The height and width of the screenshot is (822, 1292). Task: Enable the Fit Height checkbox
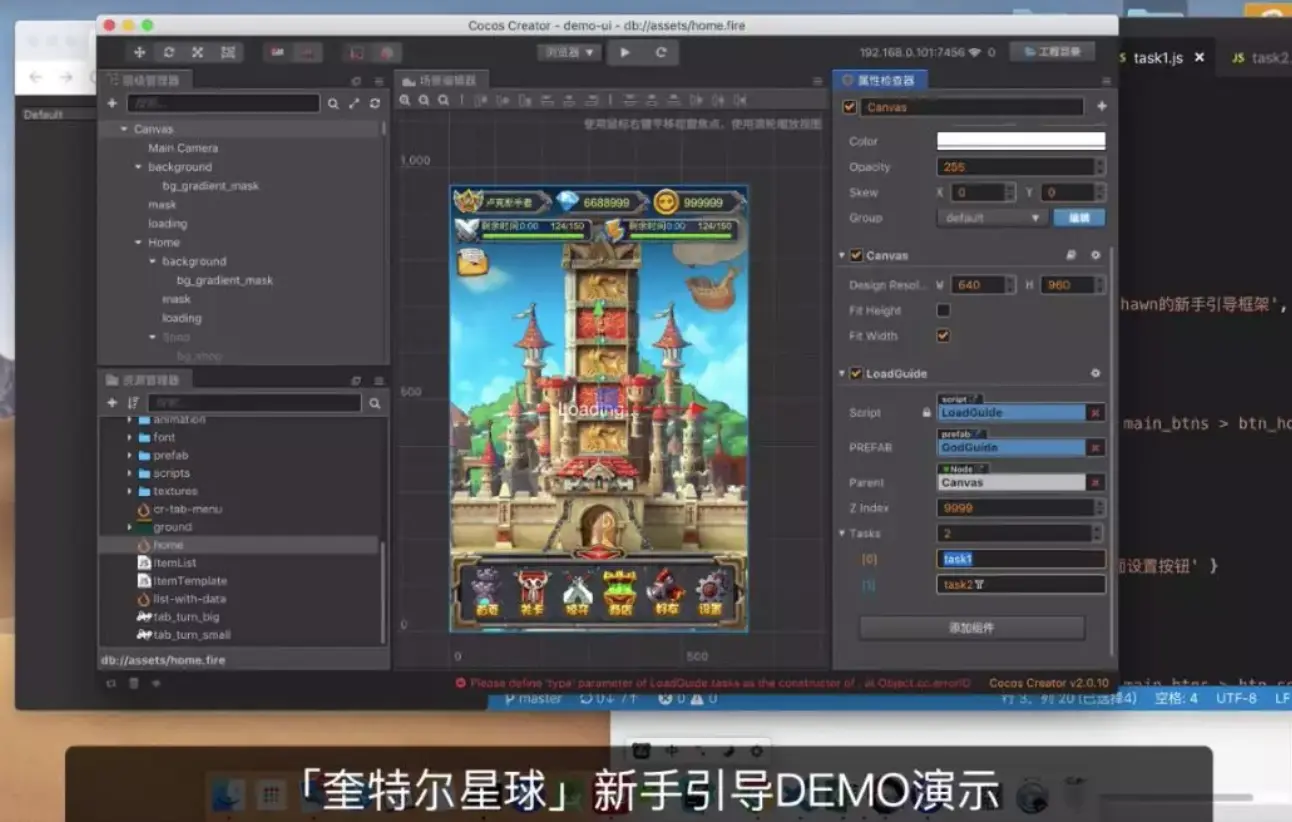(943, 311)
